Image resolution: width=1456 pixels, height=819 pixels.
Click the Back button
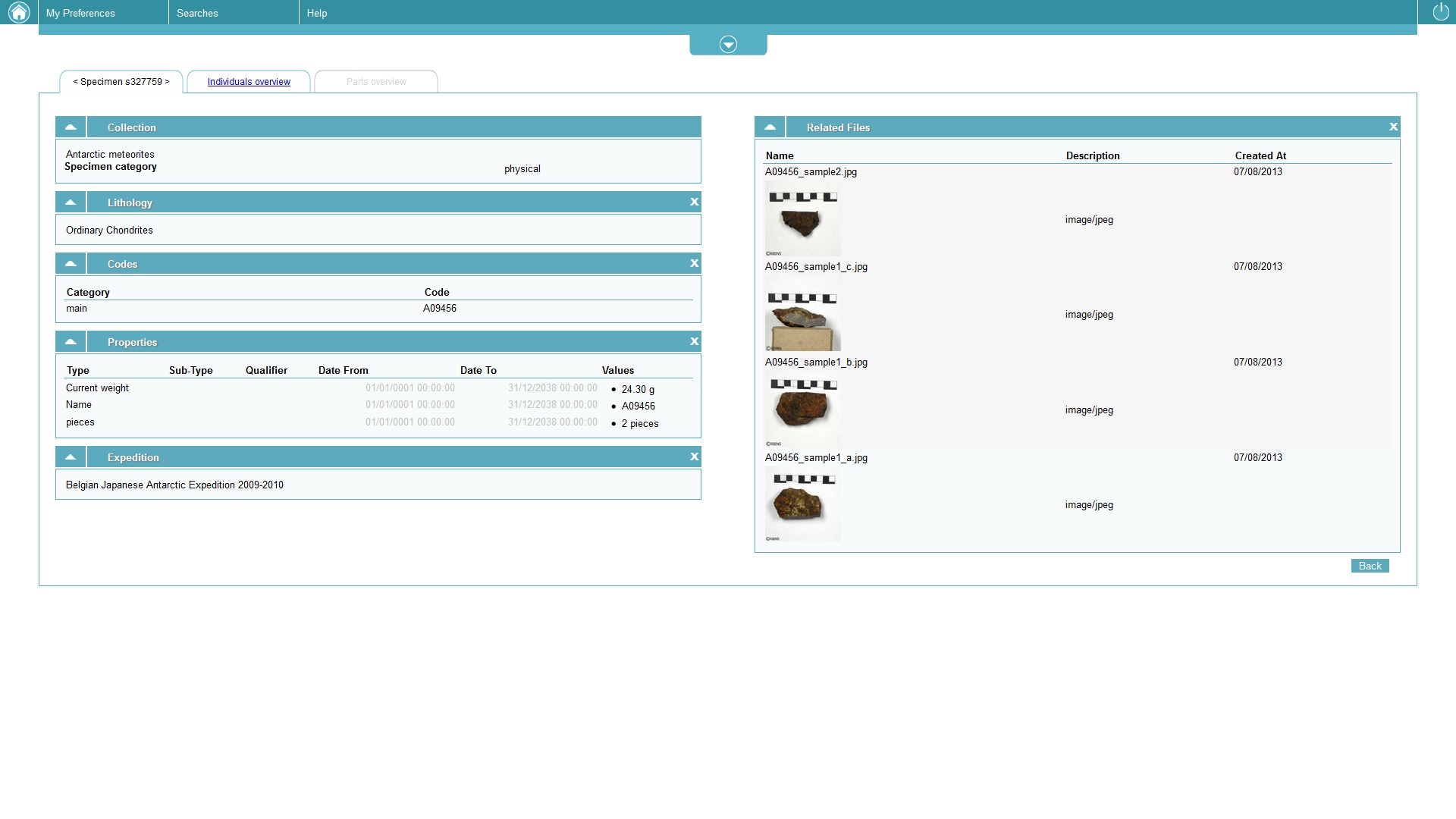point(1370,566)
